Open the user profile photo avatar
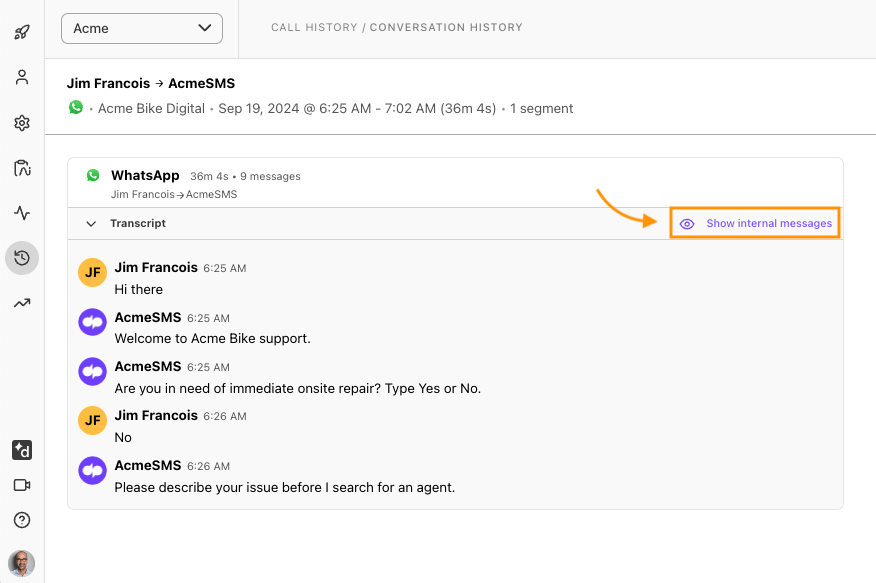This screenshot has width=876, height=583. pos(22,563)
